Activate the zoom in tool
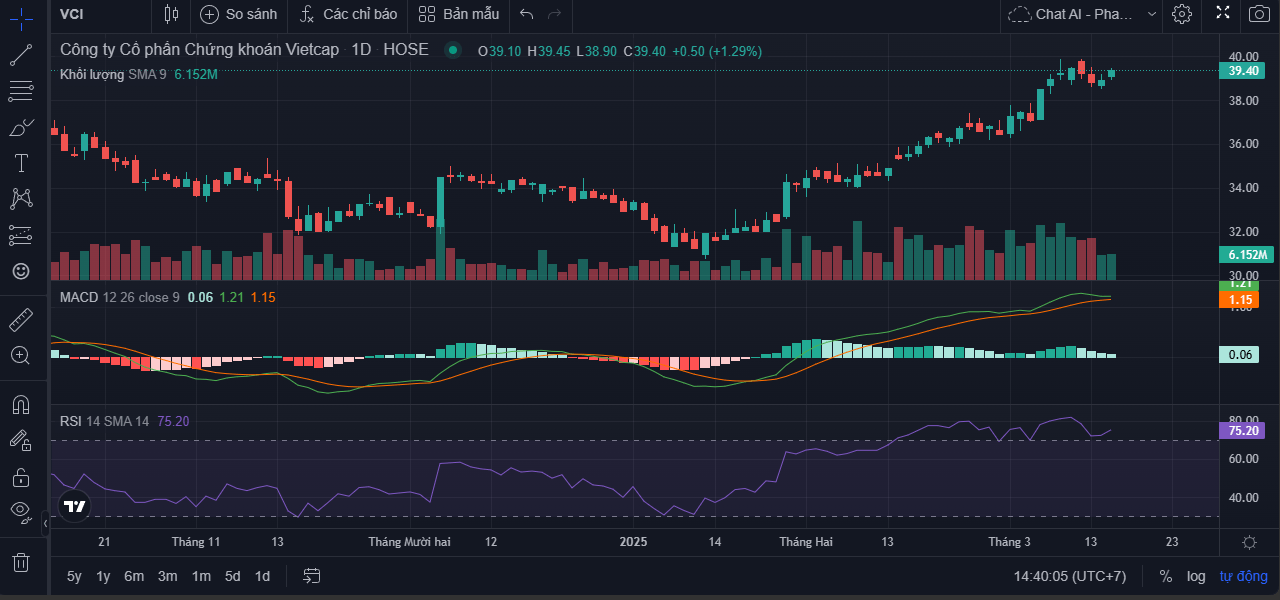This screenshot has height=600, width=1280. (21, 355)
